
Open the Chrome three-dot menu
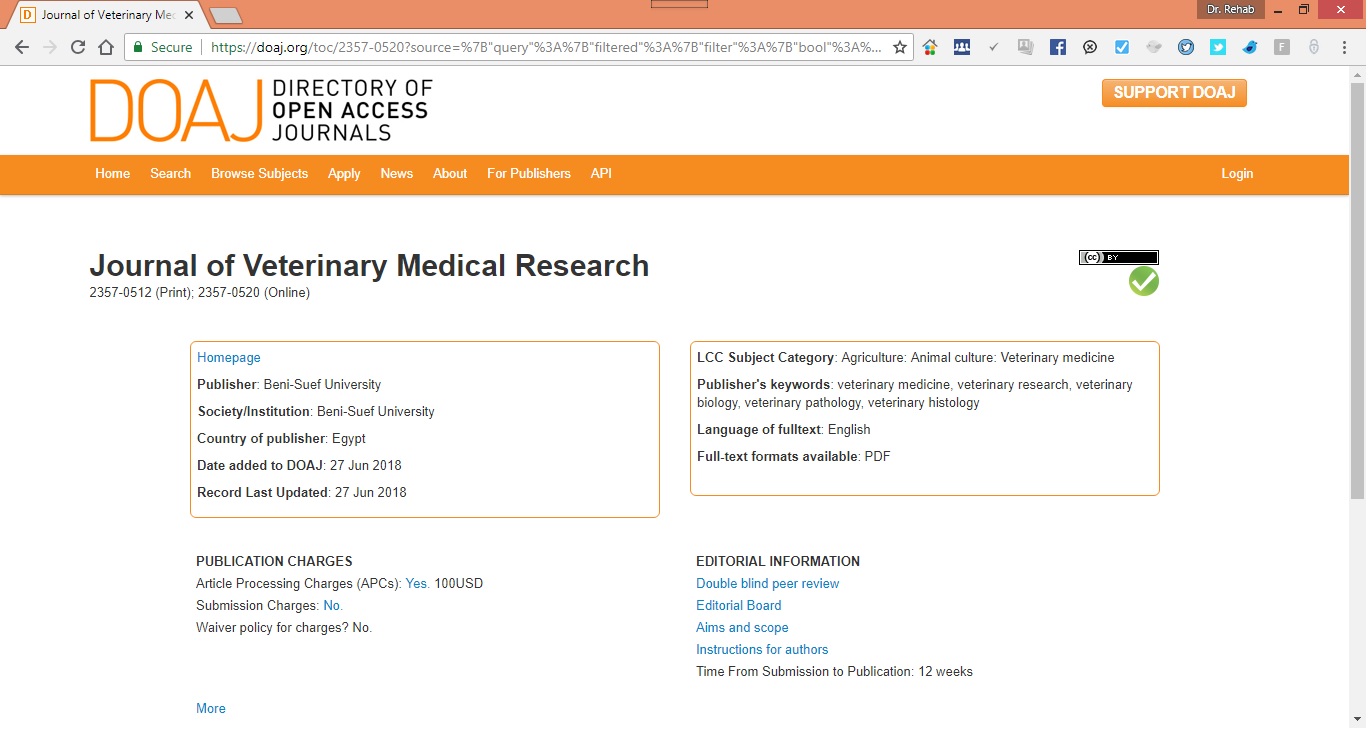1346,47
